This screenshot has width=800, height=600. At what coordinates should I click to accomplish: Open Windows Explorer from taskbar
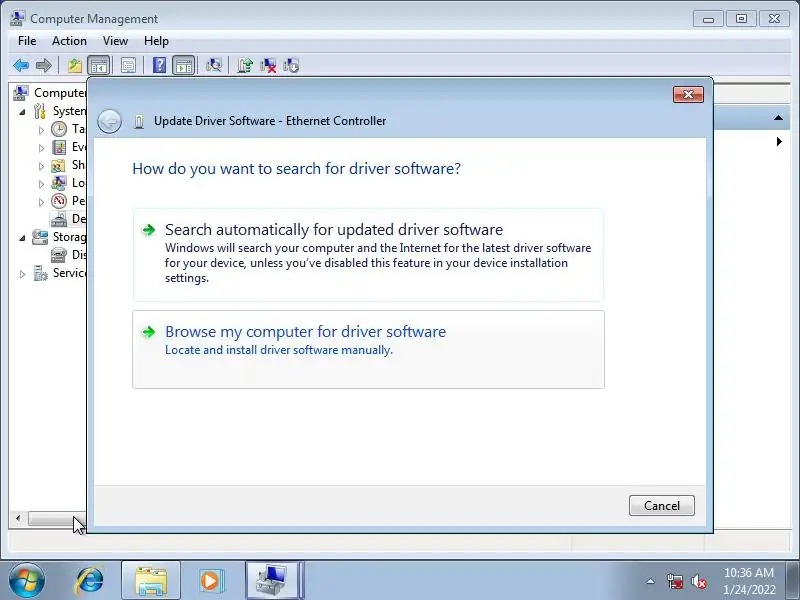151,581
